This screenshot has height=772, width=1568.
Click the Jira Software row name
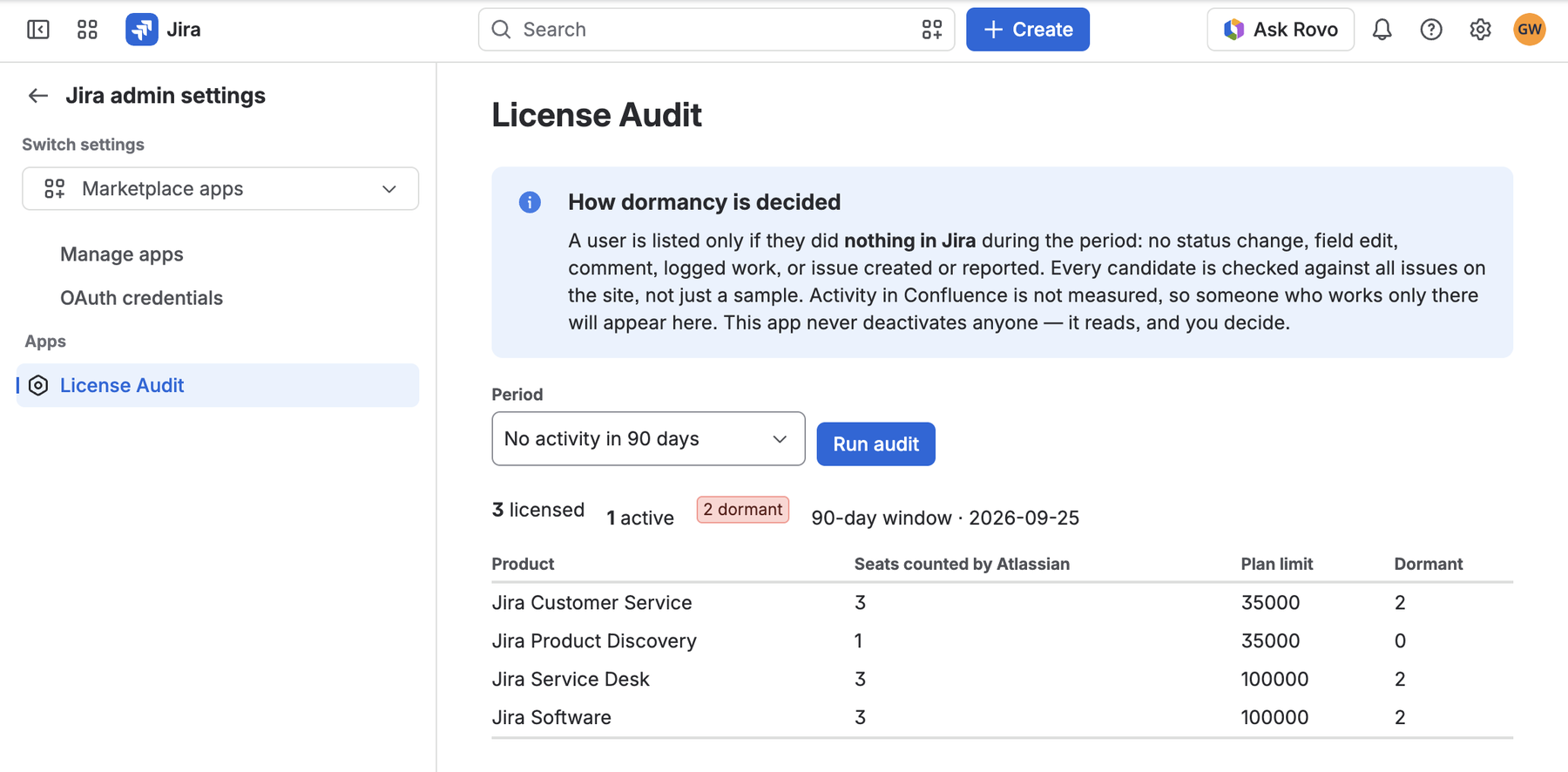[x=551, y=718]
